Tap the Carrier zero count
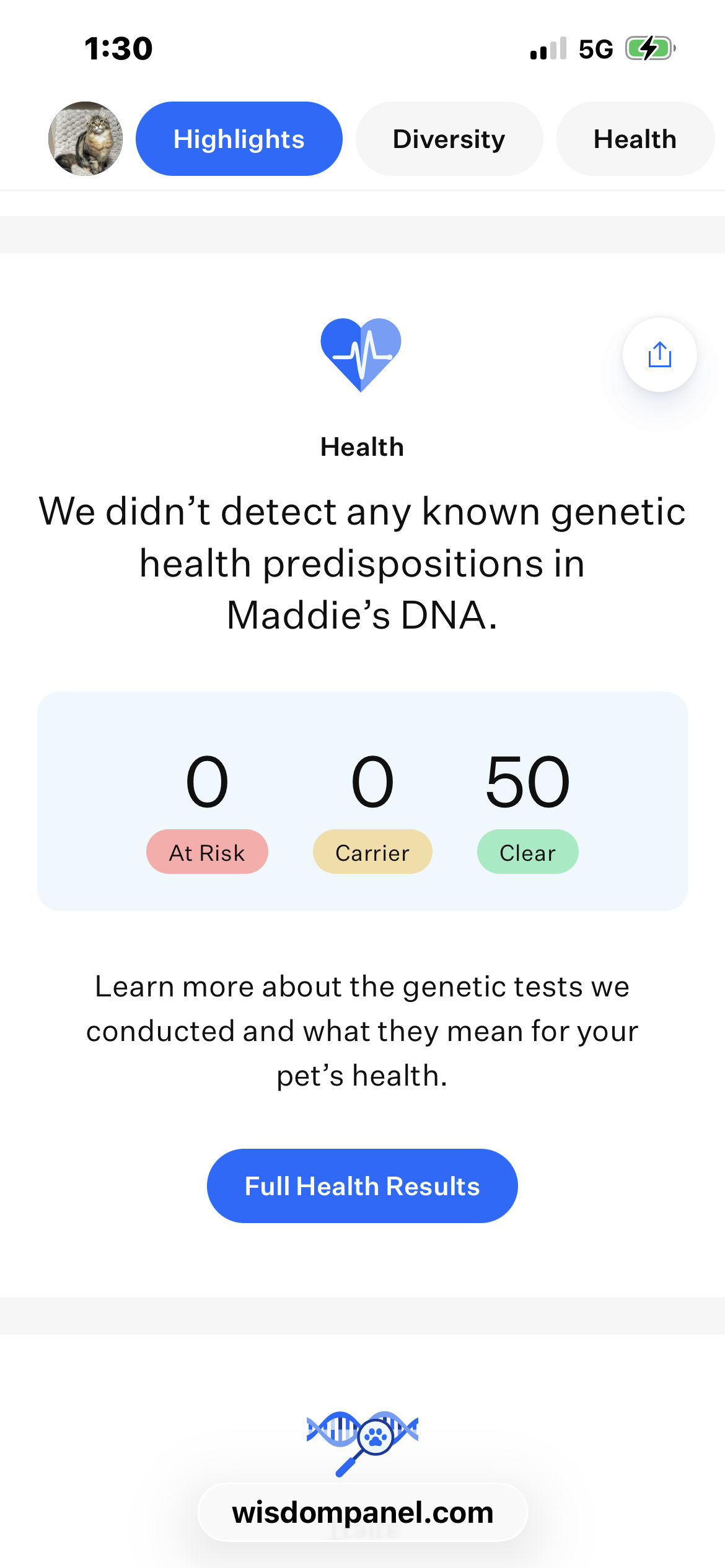This screenshot has width=725, height=1568. [372, 782]
